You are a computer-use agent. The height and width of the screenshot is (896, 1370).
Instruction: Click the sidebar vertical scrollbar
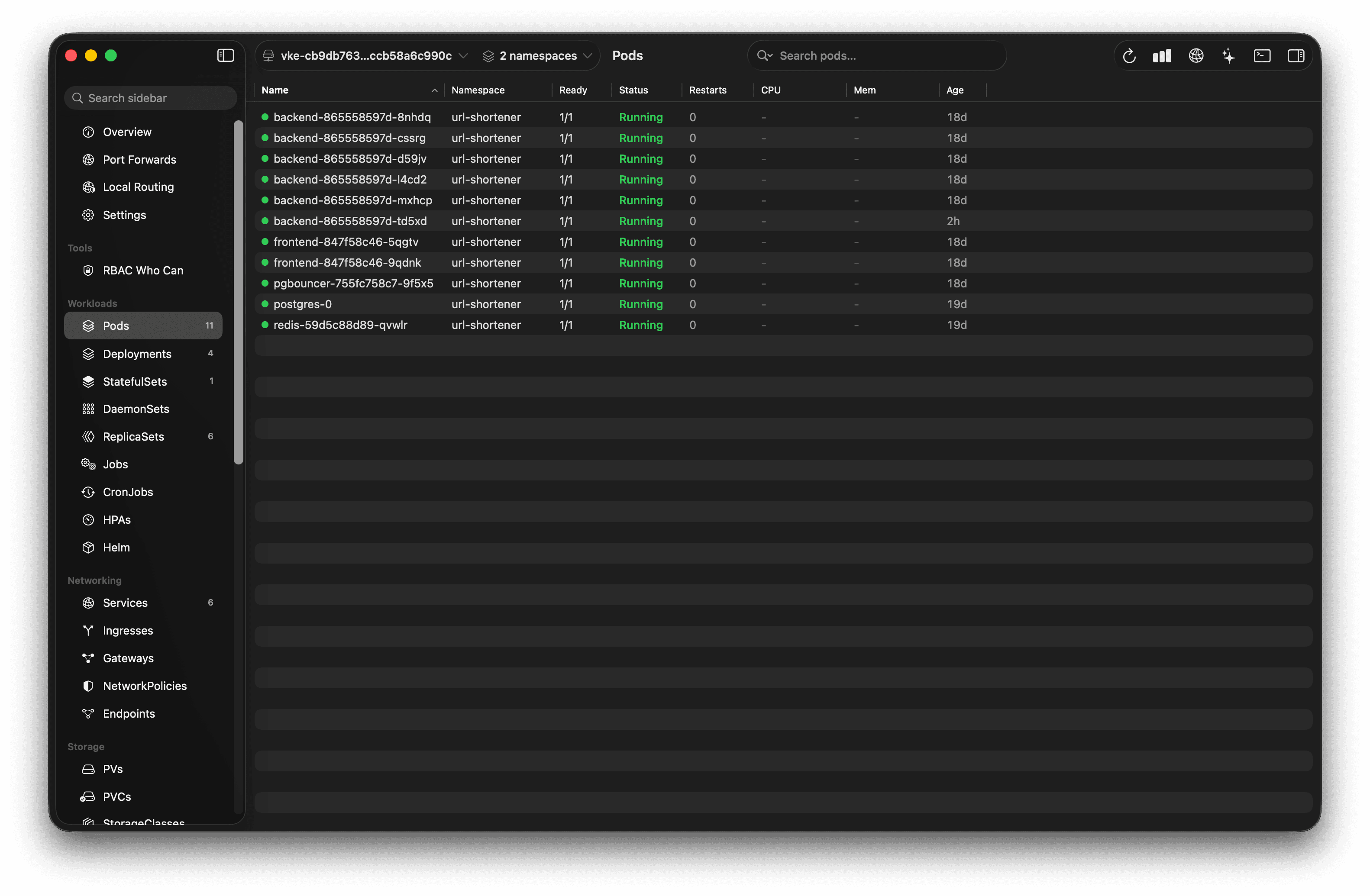238,292
